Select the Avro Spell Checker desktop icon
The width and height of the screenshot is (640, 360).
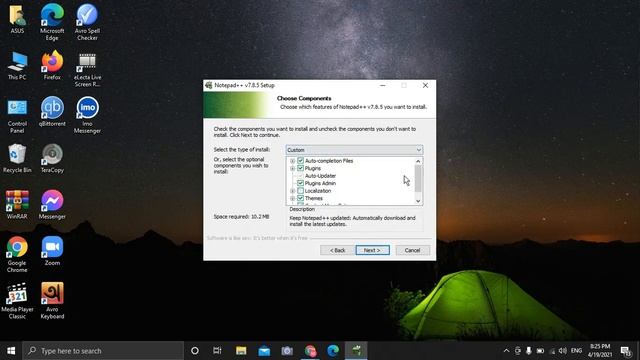click(87, 21)
